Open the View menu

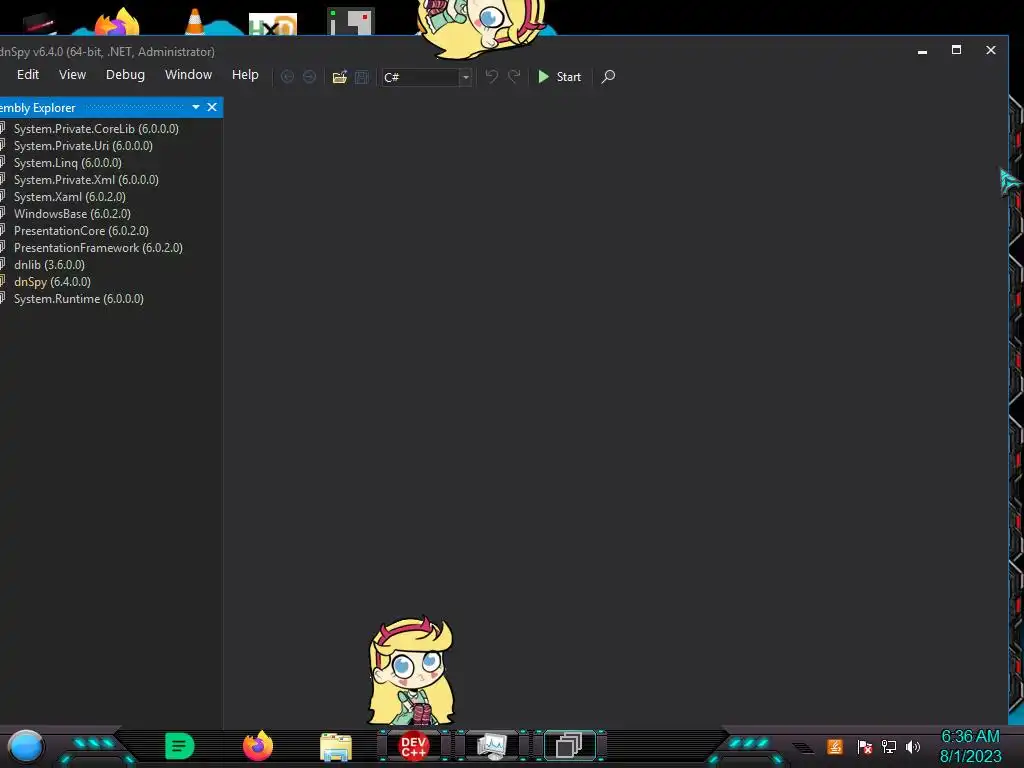(72, 74)
